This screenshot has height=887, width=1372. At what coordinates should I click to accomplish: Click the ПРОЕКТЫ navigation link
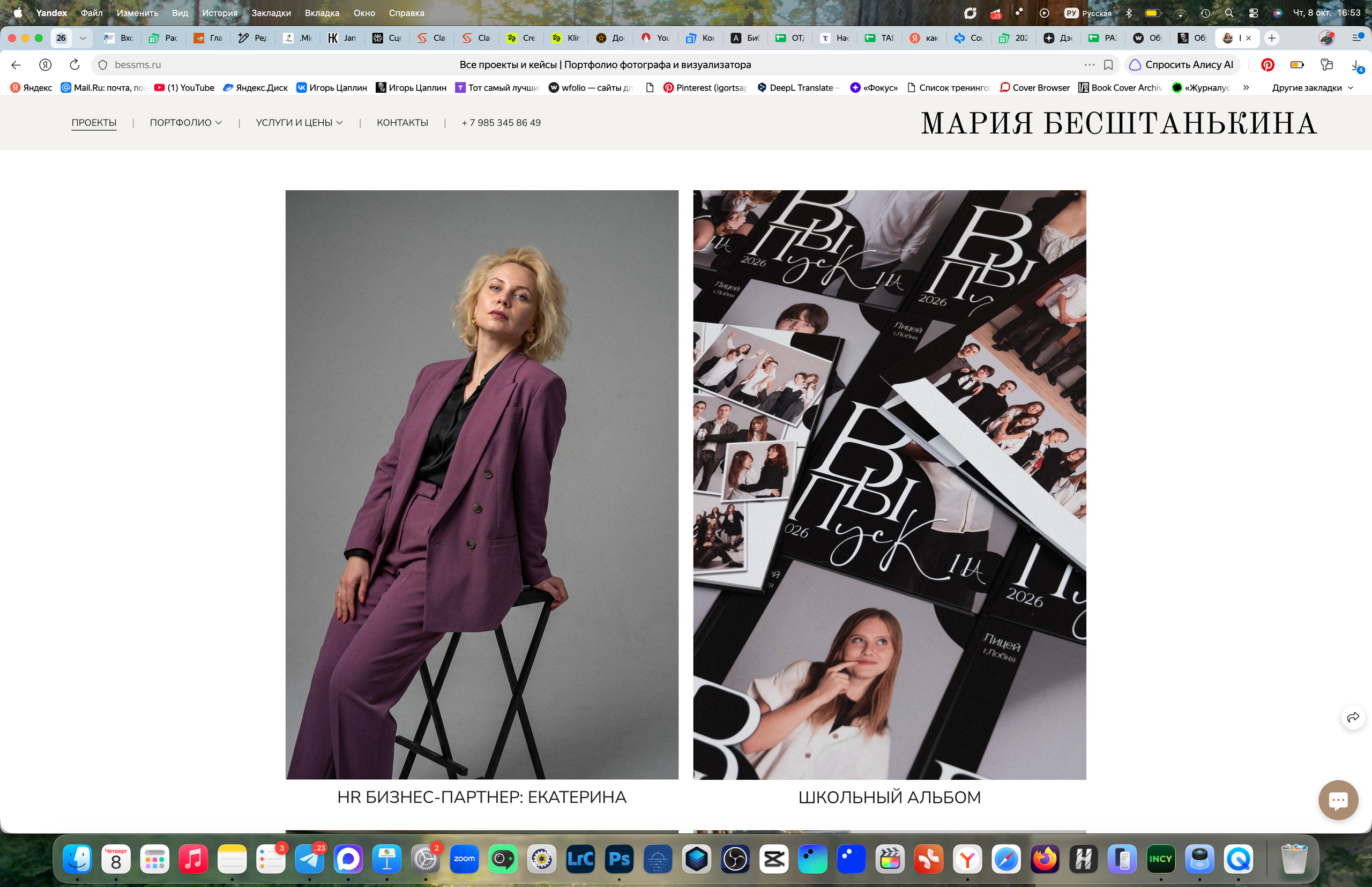pyautogui.click(x=94, y=123)
